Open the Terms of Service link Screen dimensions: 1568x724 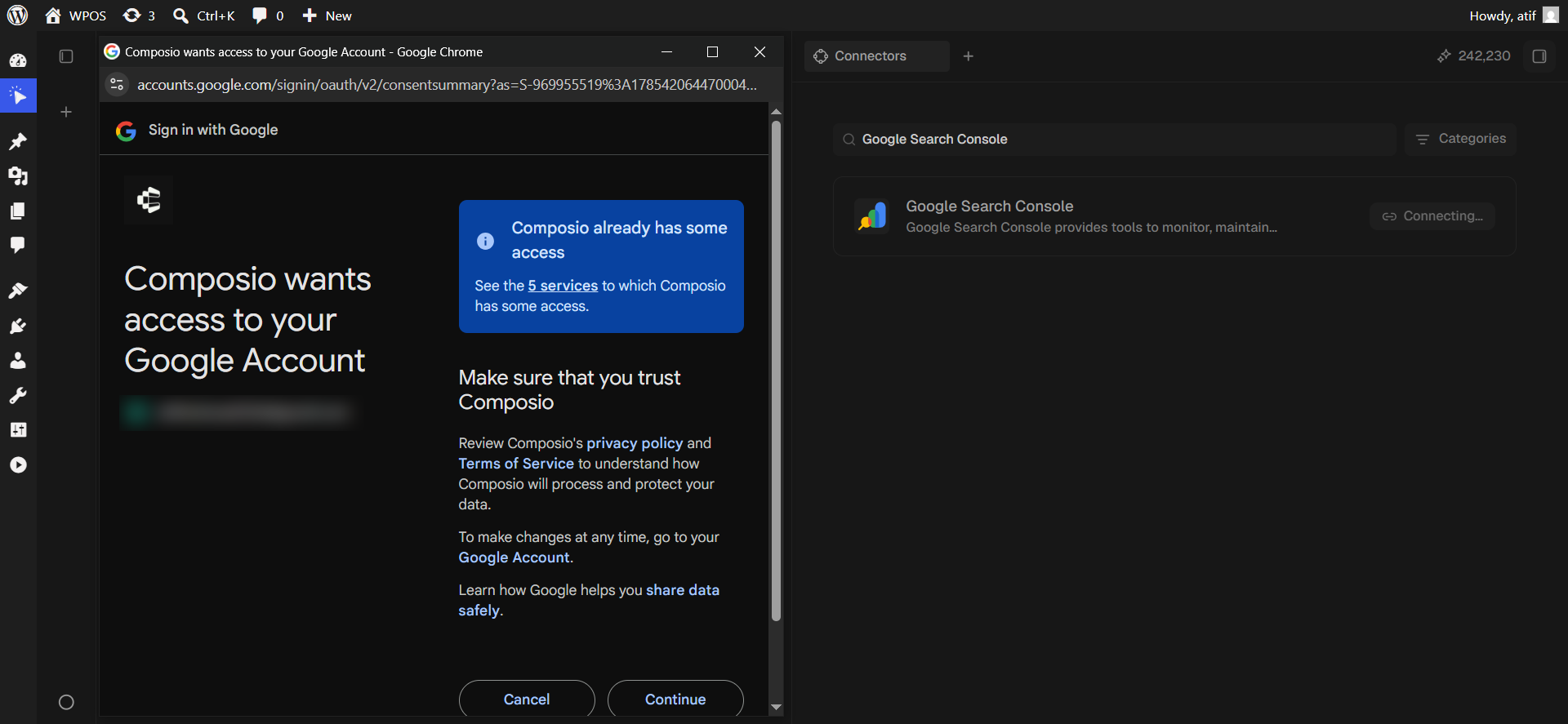point(516,464)
